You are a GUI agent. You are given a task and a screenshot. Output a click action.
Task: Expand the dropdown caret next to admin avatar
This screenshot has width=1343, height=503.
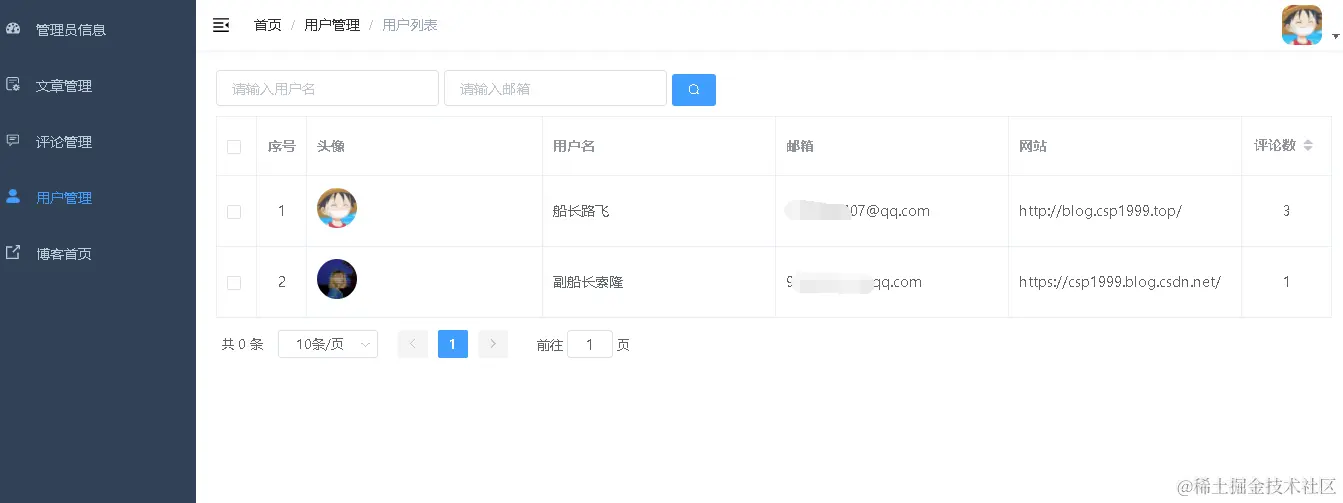(1335, 35)
